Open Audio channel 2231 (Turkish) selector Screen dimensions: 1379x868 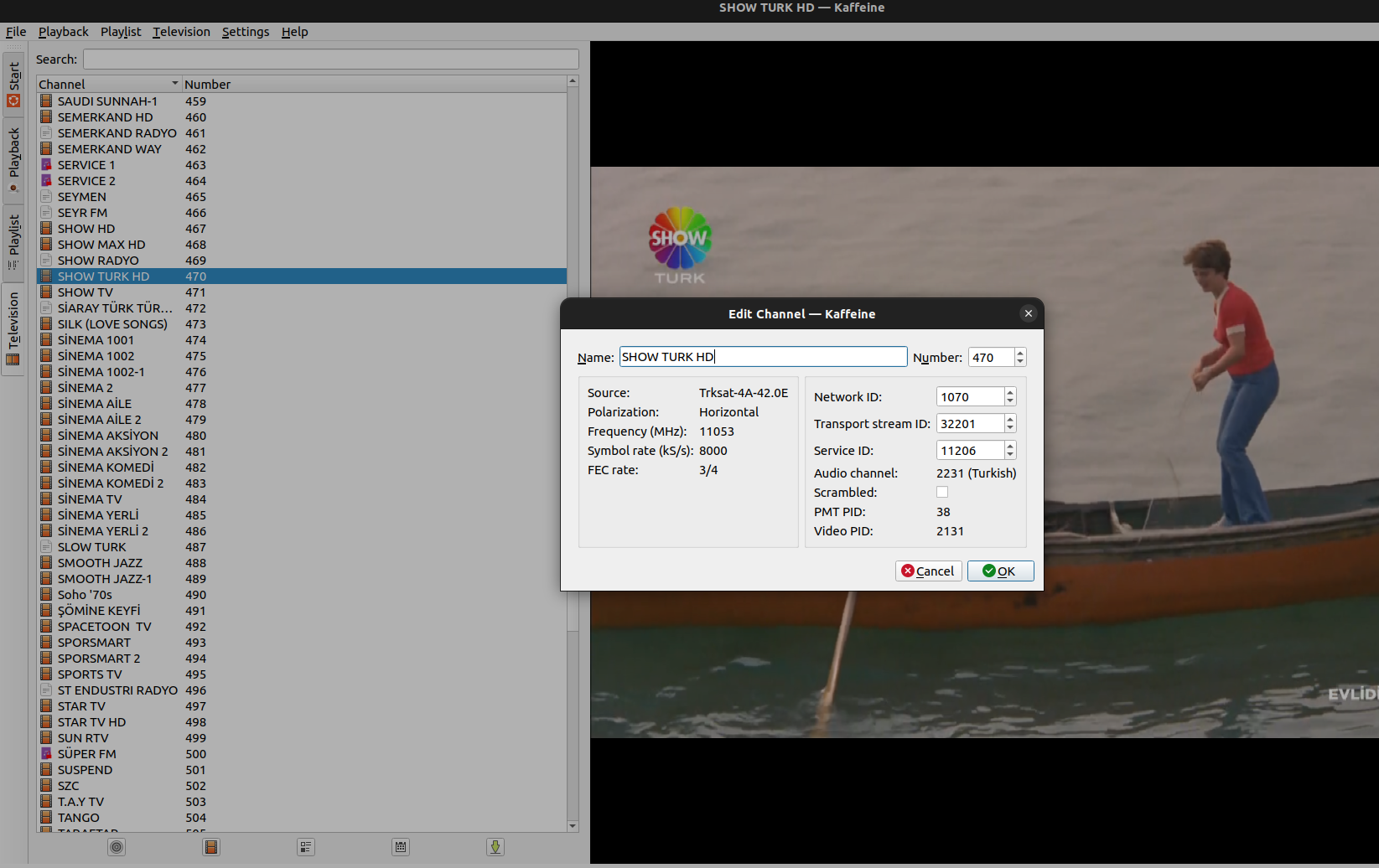[x=977, y=473]
